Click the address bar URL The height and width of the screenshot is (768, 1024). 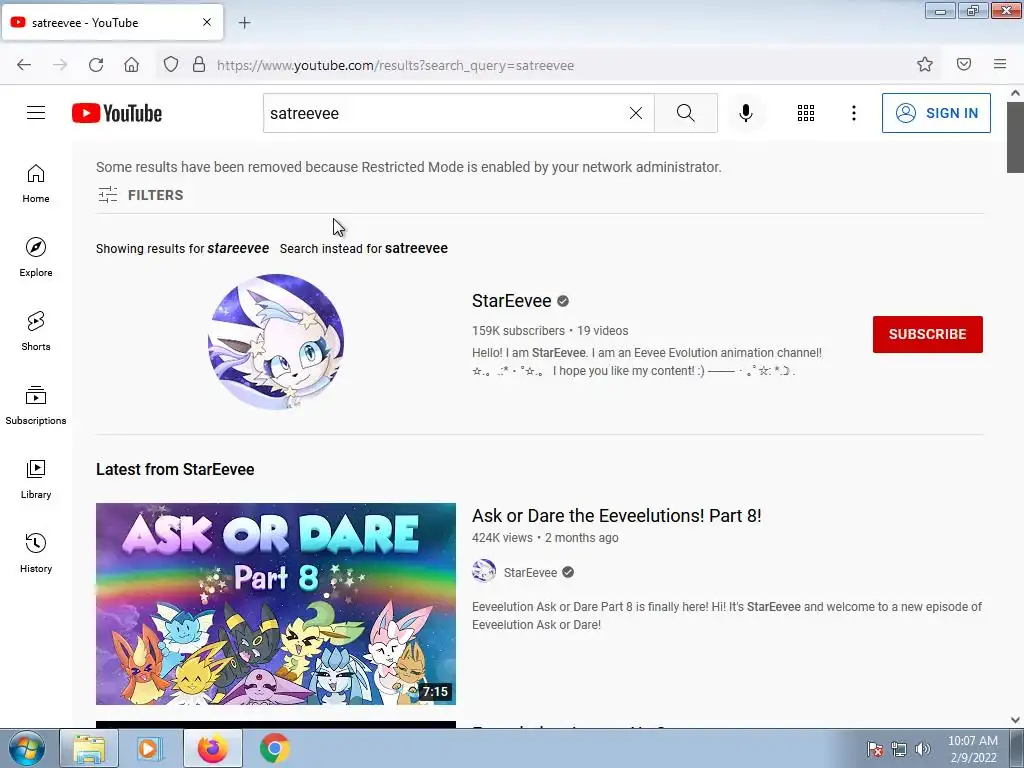coord(395,65)
